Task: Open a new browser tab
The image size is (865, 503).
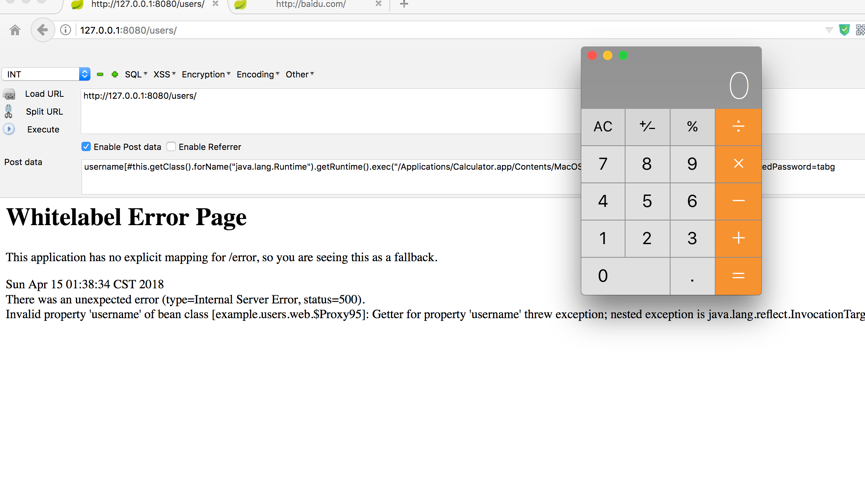Action: [x=404, y=4]
